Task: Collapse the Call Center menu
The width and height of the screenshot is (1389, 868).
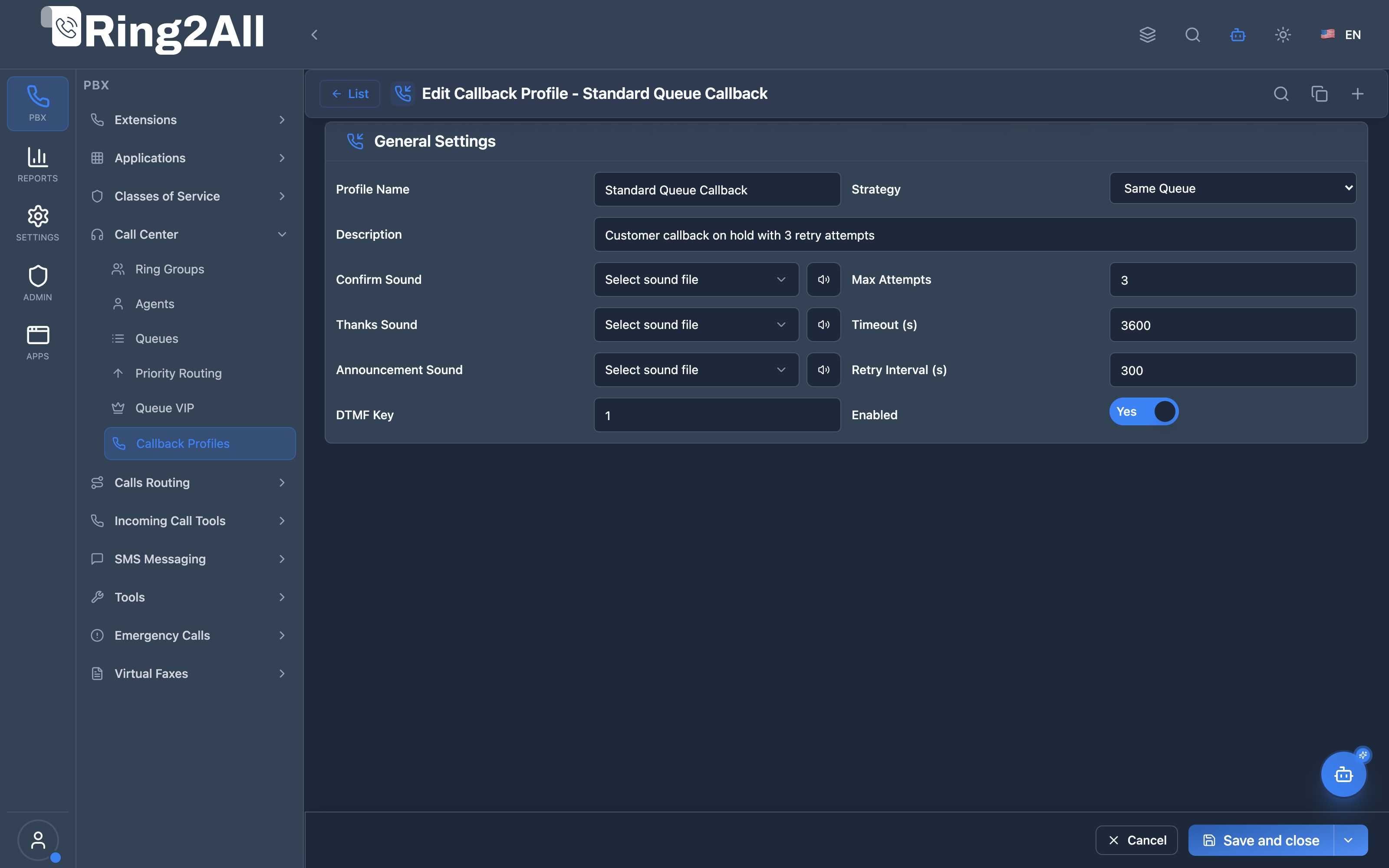Action: pos(188,234)
